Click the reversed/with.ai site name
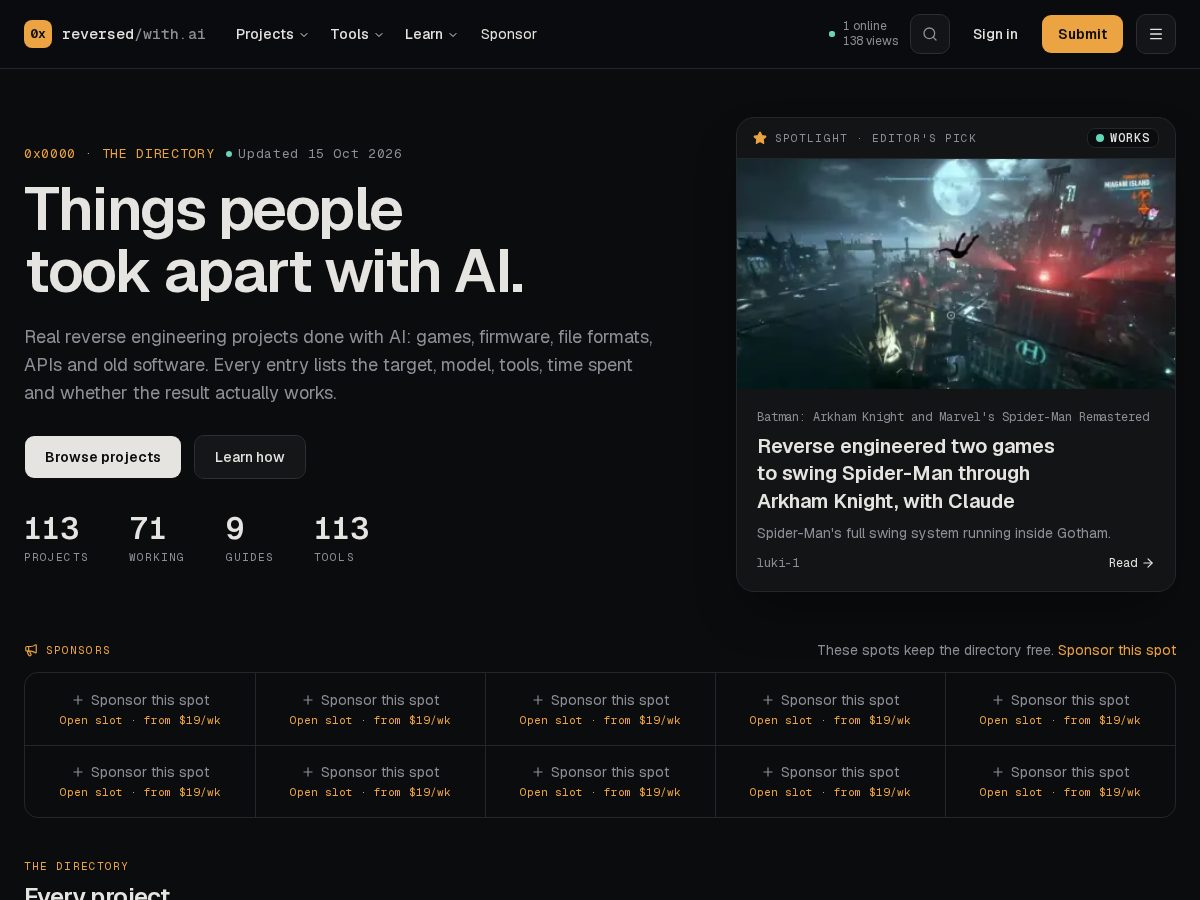The height and width of the screenshot is (900, 1200). (x=134, y=34)
